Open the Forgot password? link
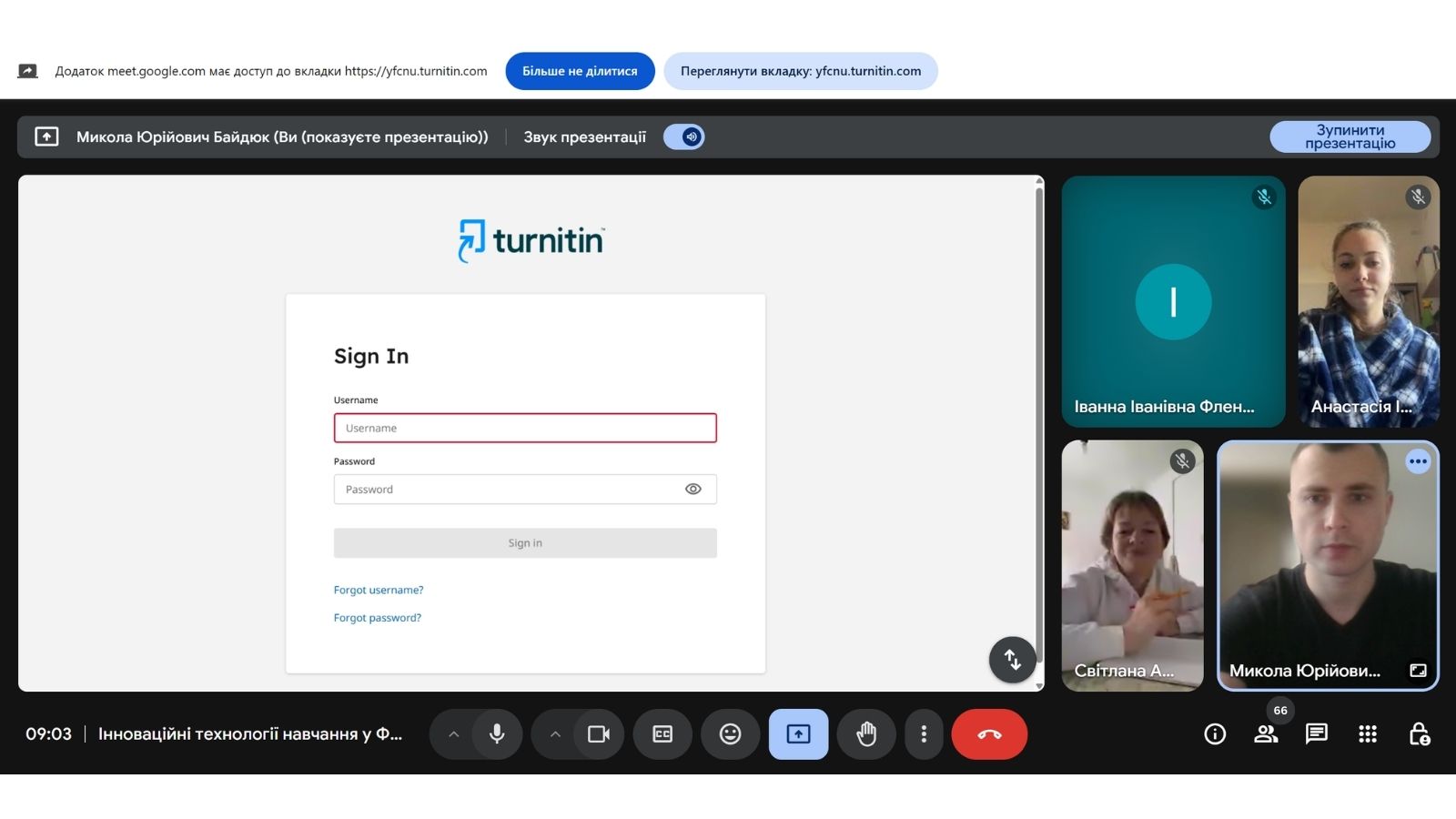Image resolution: width=1456 pixels, height=819 pixels. (x=378, y=618)
